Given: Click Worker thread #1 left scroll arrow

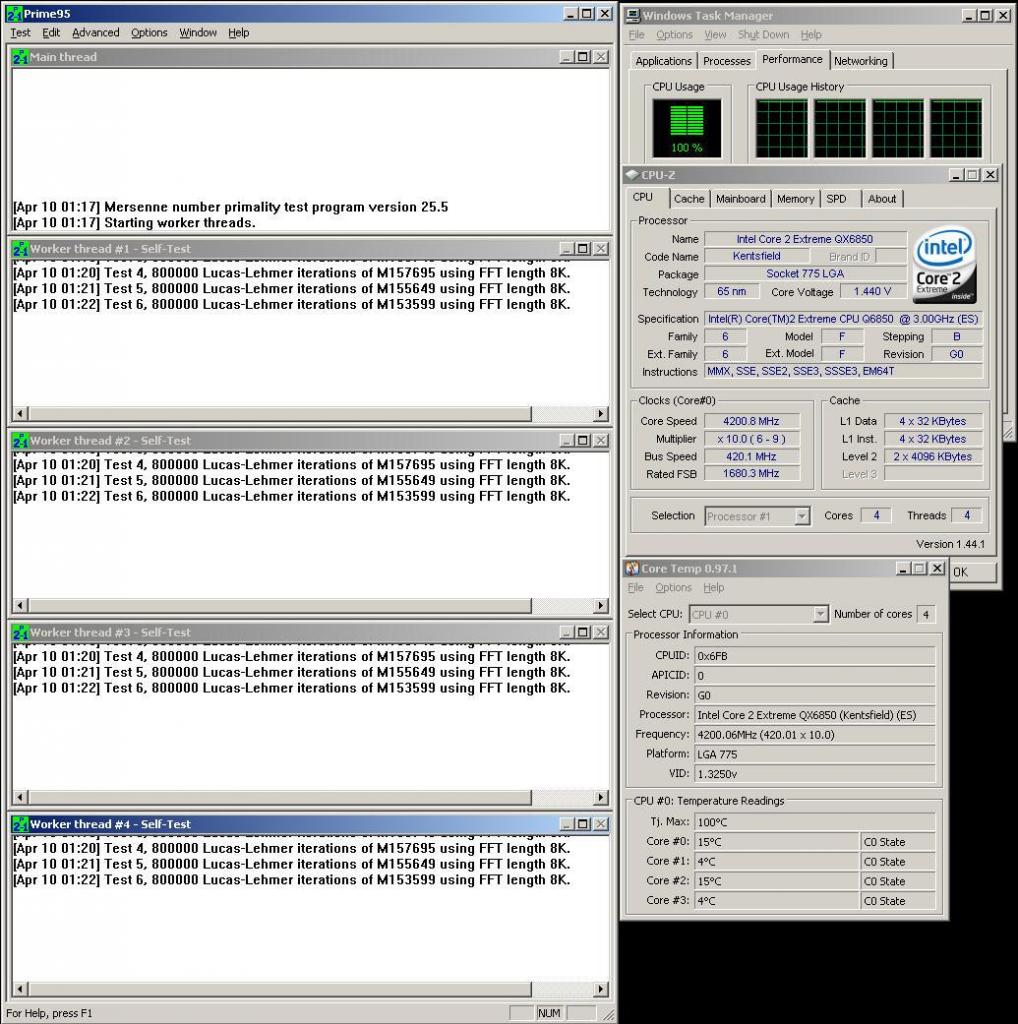Looking at the screenshot, I should pos(20,413).
